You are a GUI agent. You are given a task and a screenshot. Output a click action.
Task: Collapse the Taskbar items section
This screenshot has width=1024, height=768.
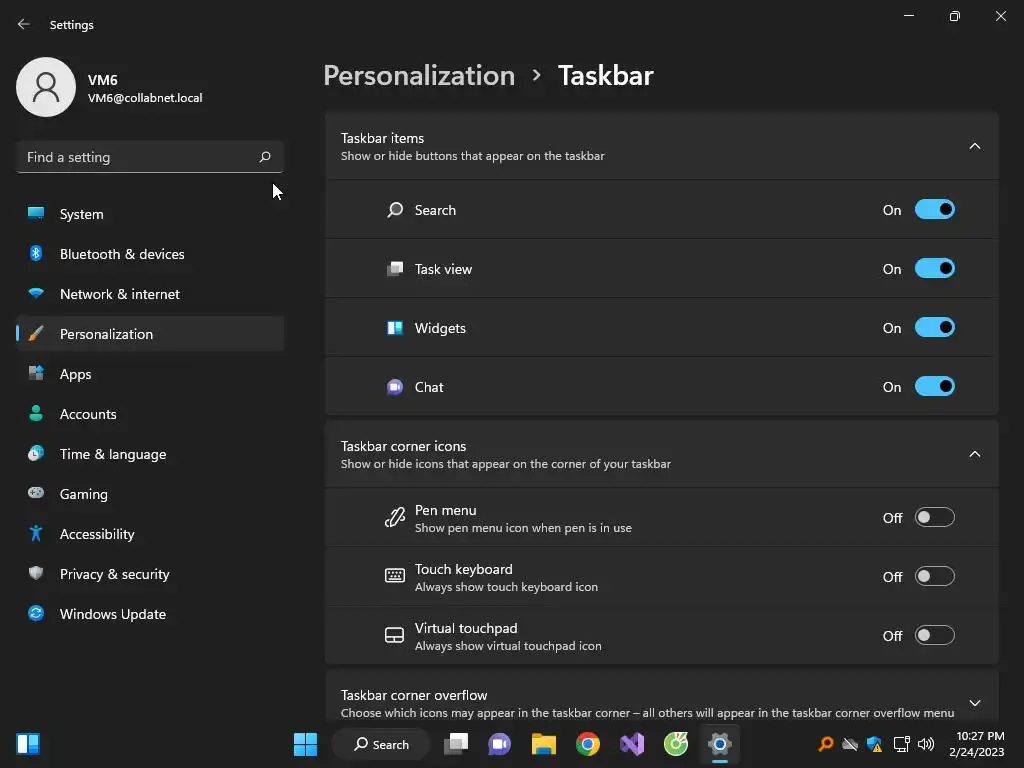click(974, 146)
